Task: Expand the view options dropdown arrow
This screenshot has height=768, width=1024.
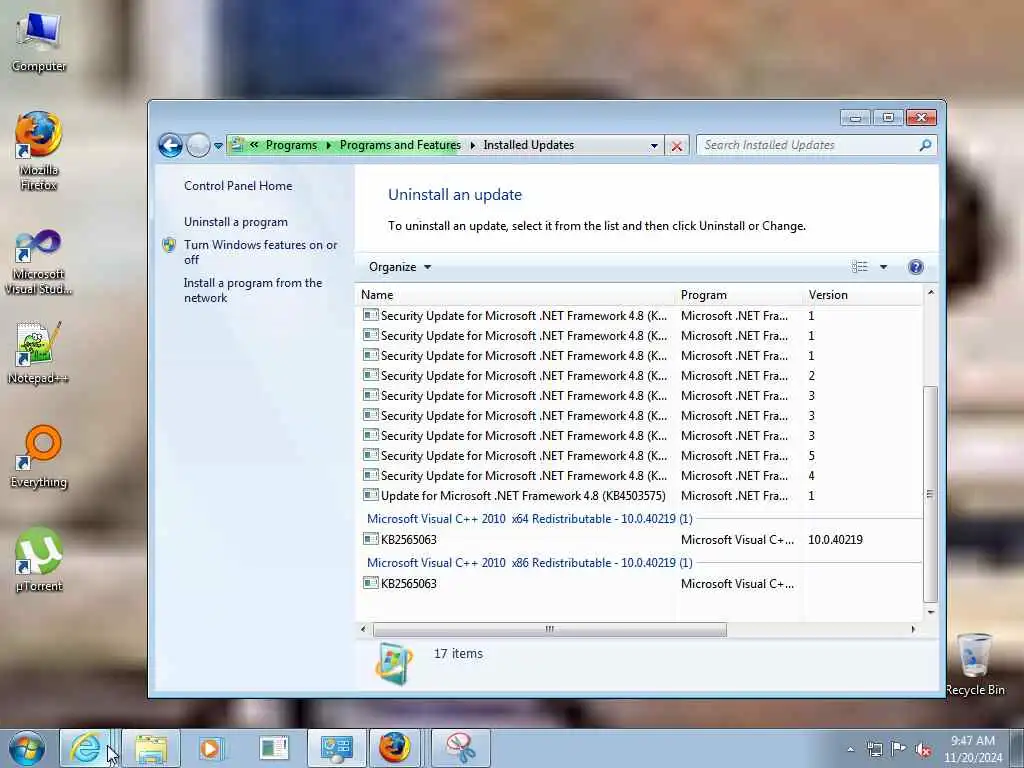Action: pyautogui.click(x=883, y=266)
